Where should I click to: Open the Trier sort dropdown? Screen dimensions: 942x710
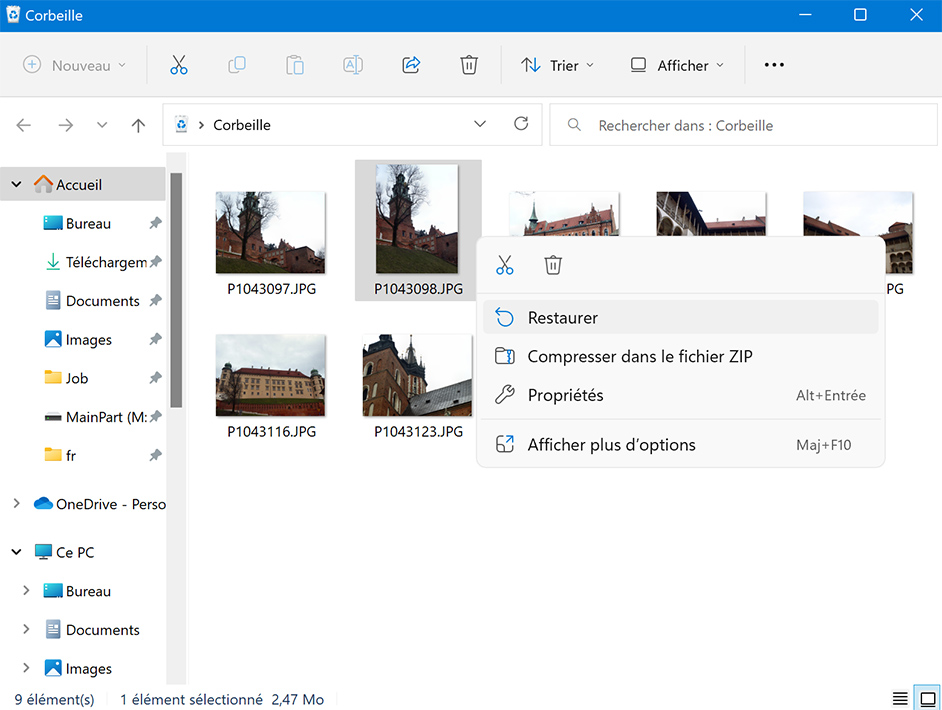click(558, 65)
